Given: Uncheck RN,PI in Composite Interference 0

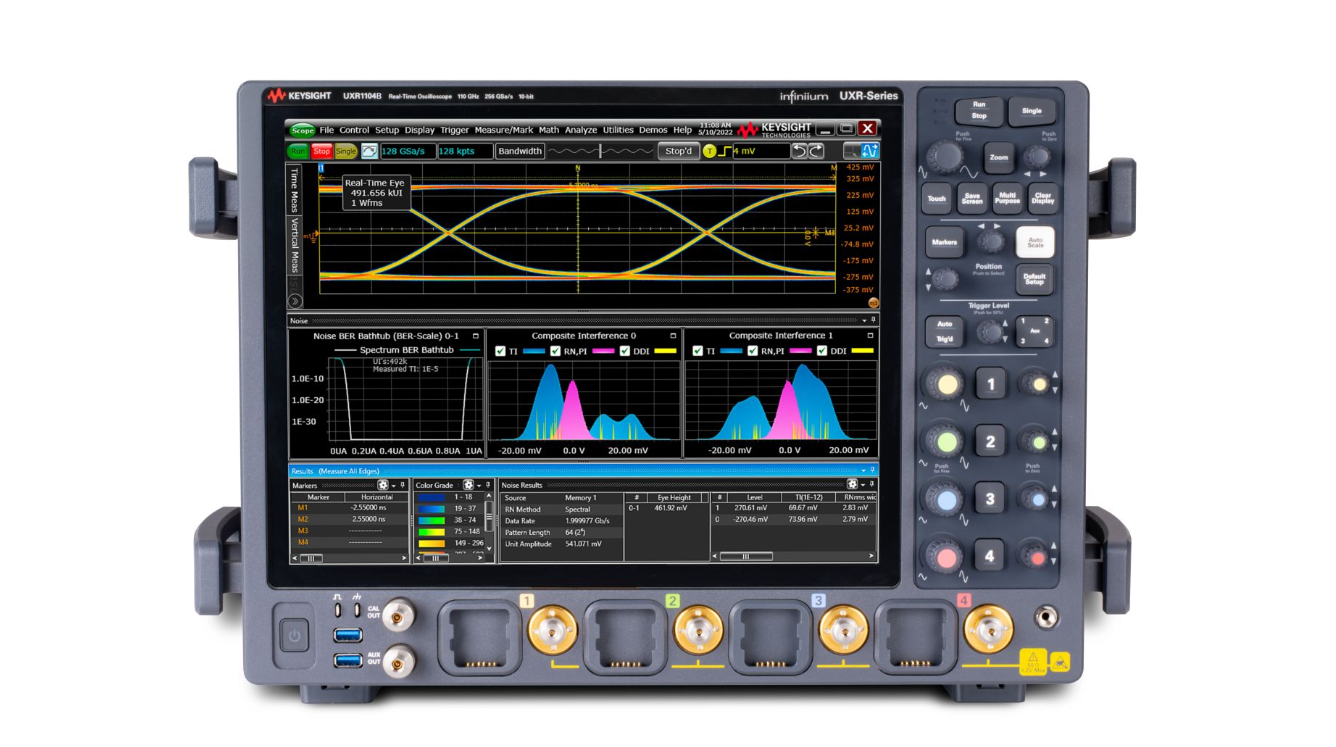Looking at the screenshot, I should (x=555, y=351).
